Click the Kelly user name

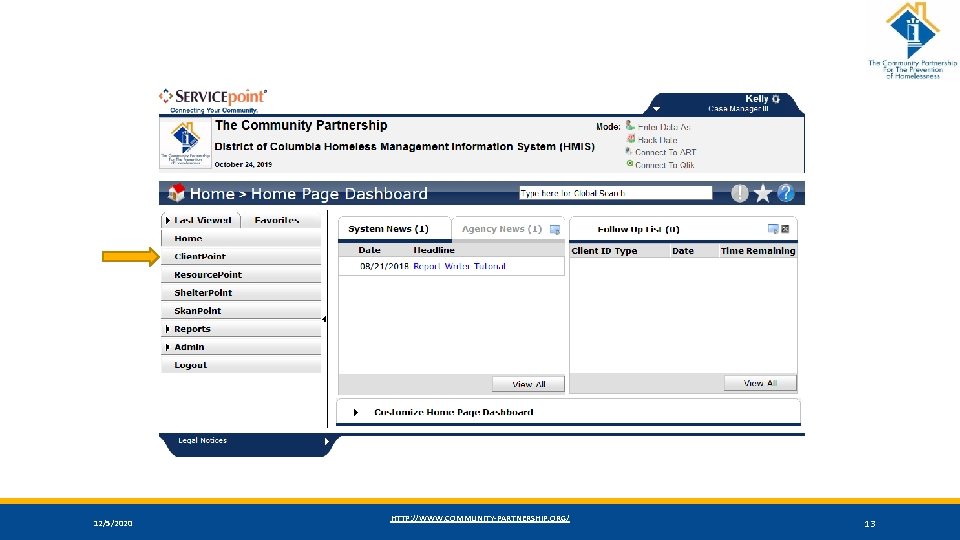click(756, 99)
